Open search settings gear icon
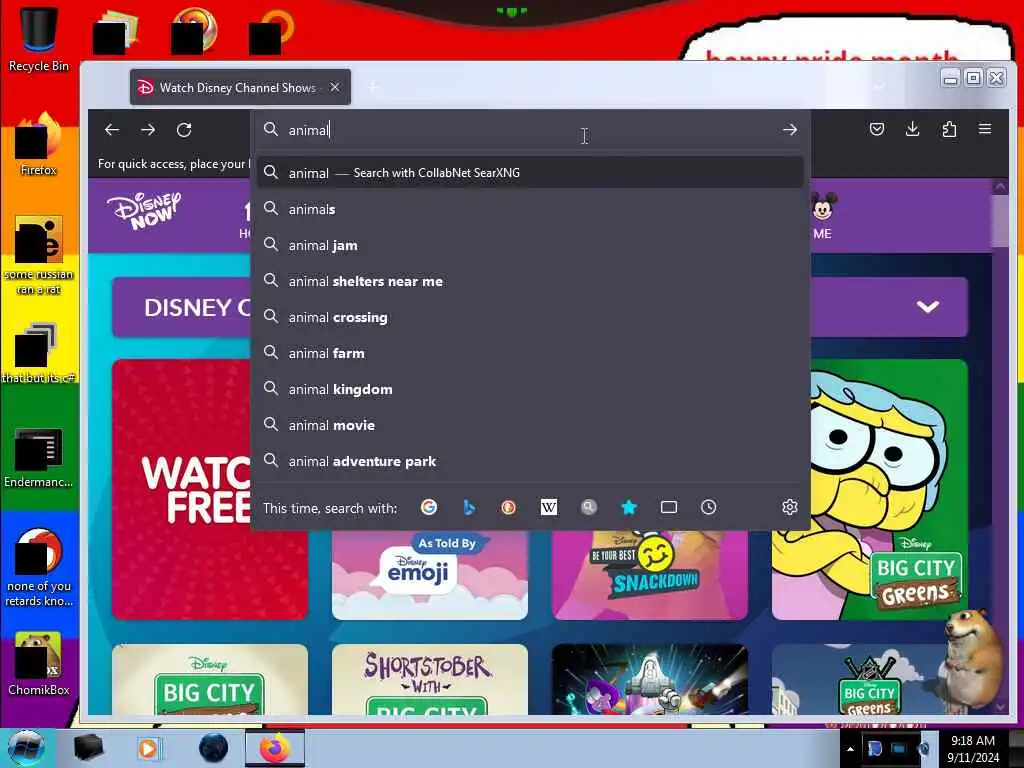The image size is (1024, 768). pos(790,507)
